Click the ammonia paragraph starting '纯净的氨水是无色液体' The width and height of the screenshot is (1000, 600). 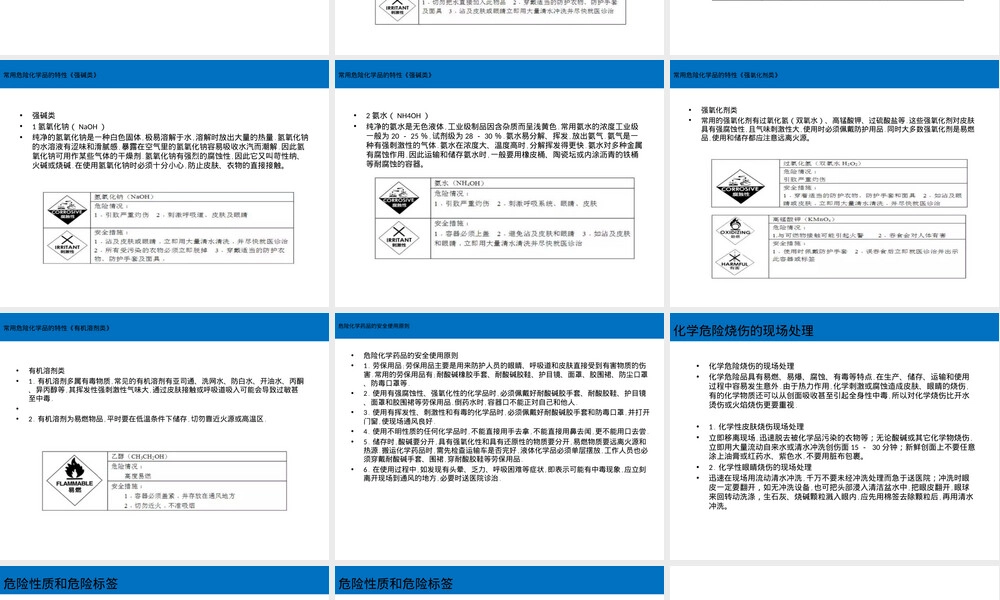[504, 145]
